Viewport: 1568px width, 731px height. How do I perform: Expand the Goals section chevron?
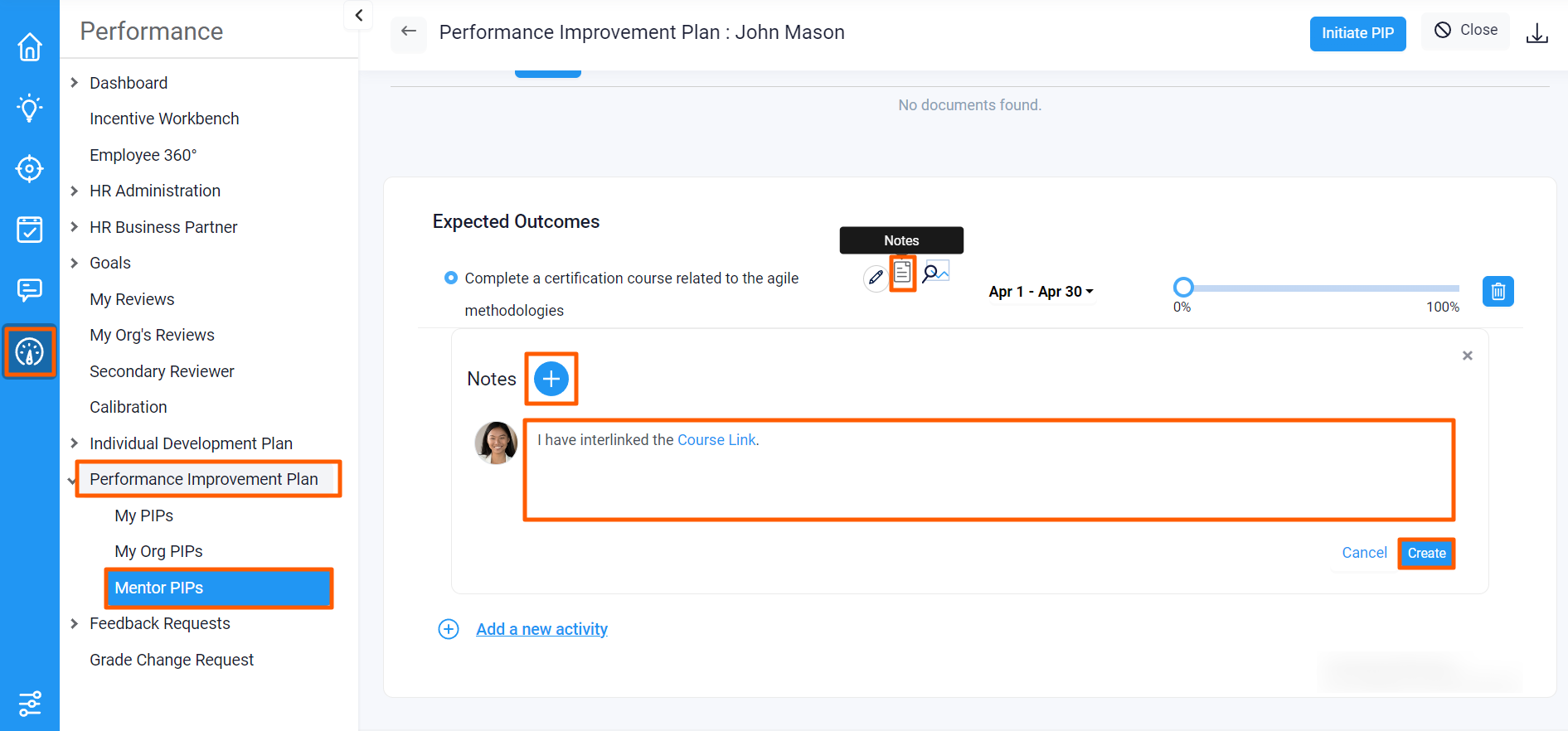click(75, 263)
